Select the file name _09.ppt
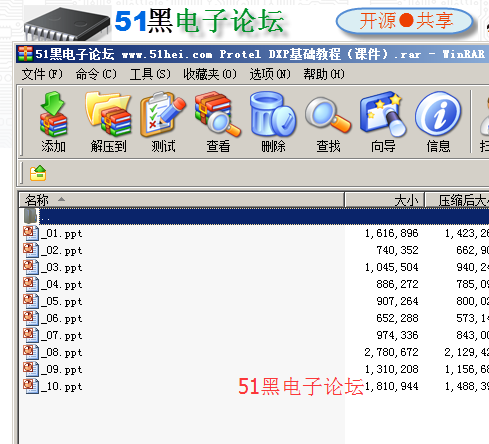489x444 pixels. tap(62, 369)
